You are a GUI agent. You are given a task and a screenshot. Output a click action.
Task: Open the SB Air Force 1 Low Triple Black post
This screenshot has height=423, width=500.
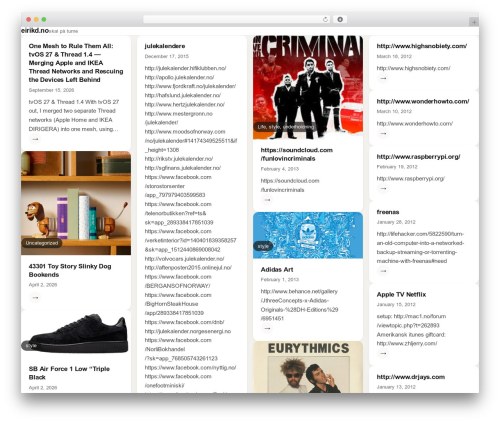(69, 373)
